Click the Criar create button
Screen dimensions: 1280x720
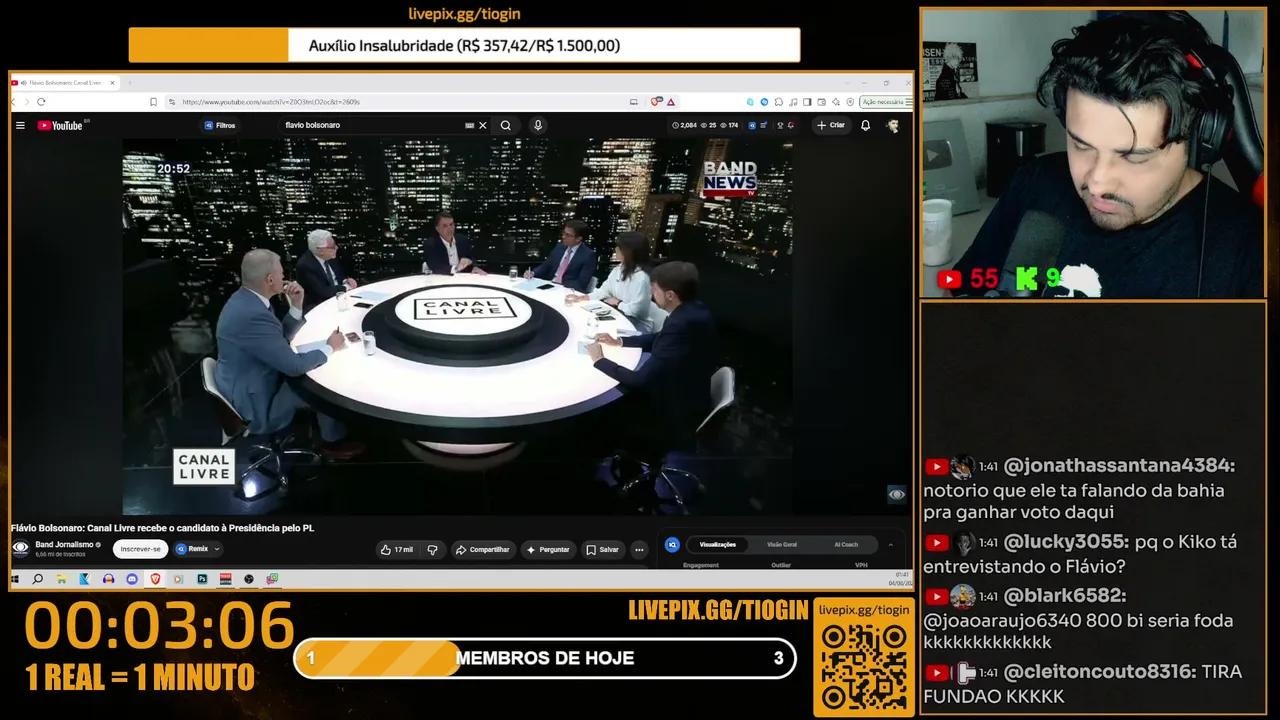click(x=831, y=125)
